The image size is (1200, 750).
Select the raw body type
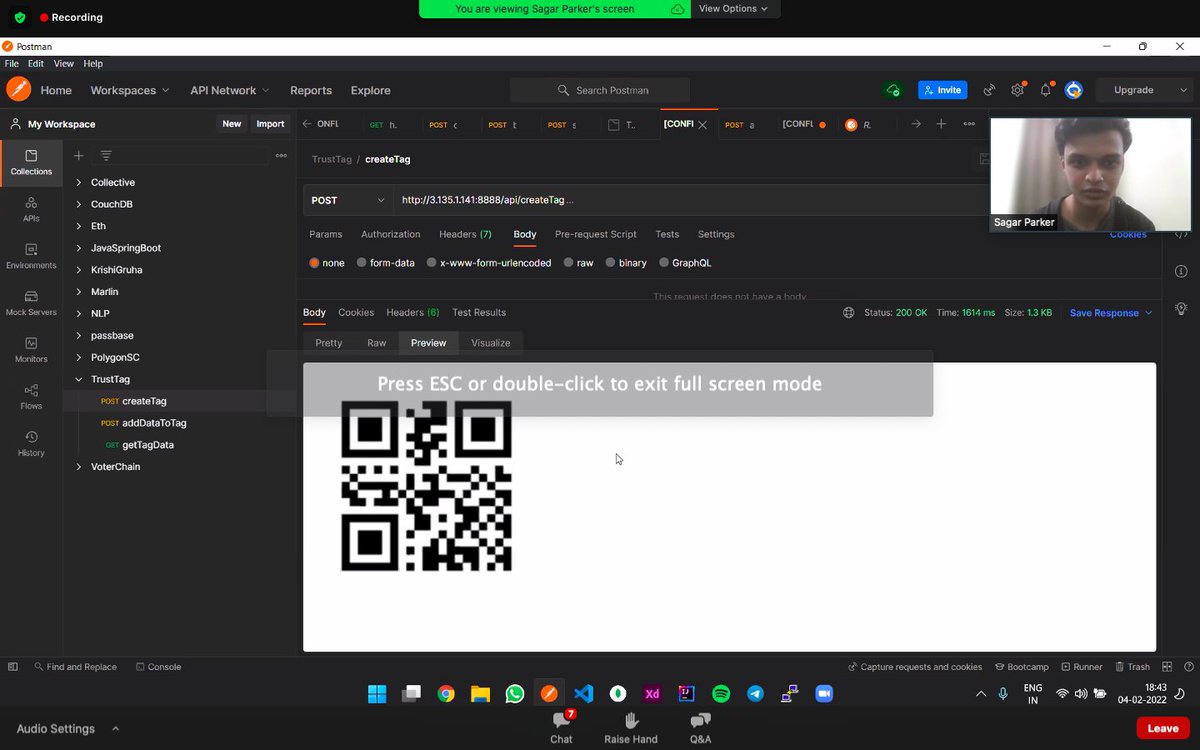(578, 263)
